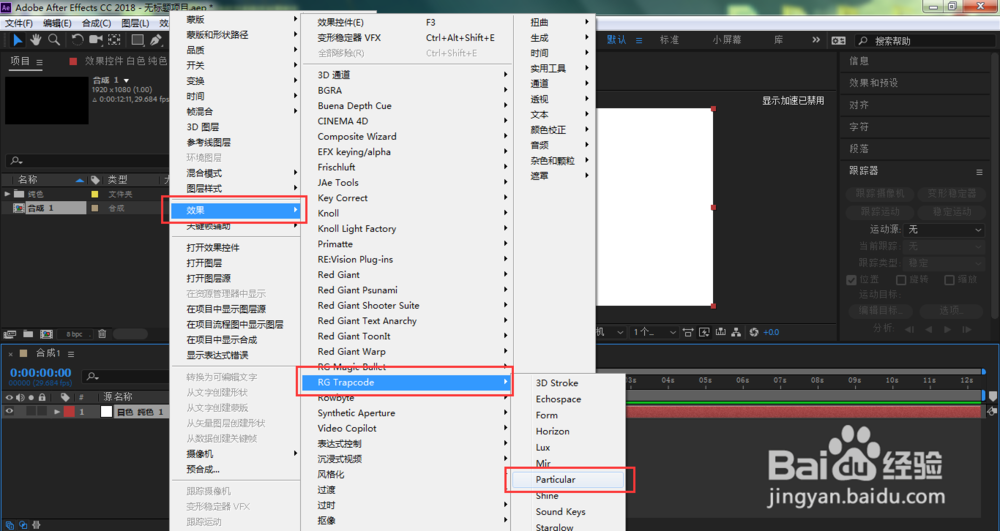Toggle solo switch for 白色 纯色 1 layer

(x=31, y=412)
